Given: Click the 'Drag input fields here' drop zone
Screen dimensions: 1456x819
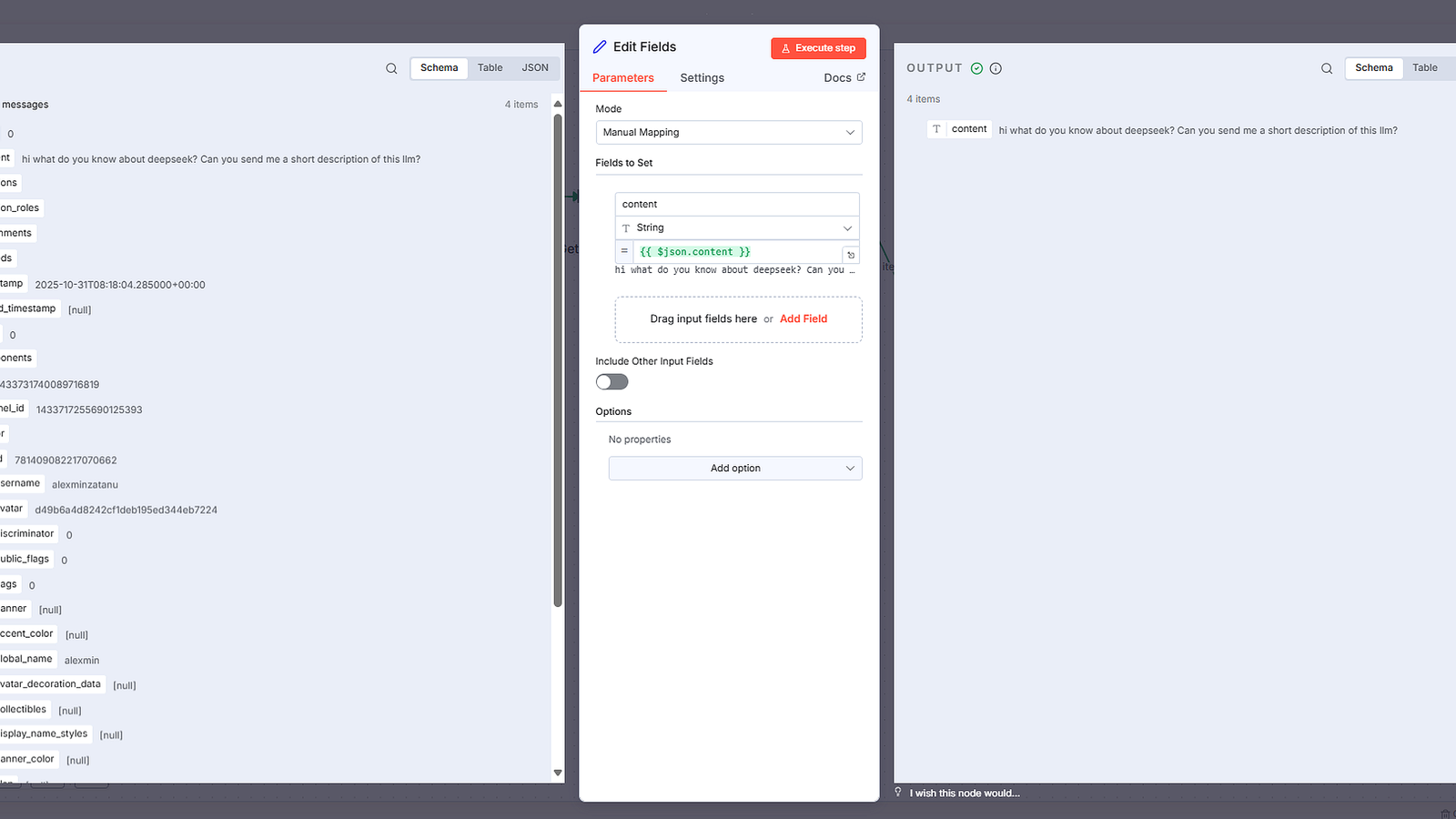Looking at the screenshot, I should (x=739, y=319).
